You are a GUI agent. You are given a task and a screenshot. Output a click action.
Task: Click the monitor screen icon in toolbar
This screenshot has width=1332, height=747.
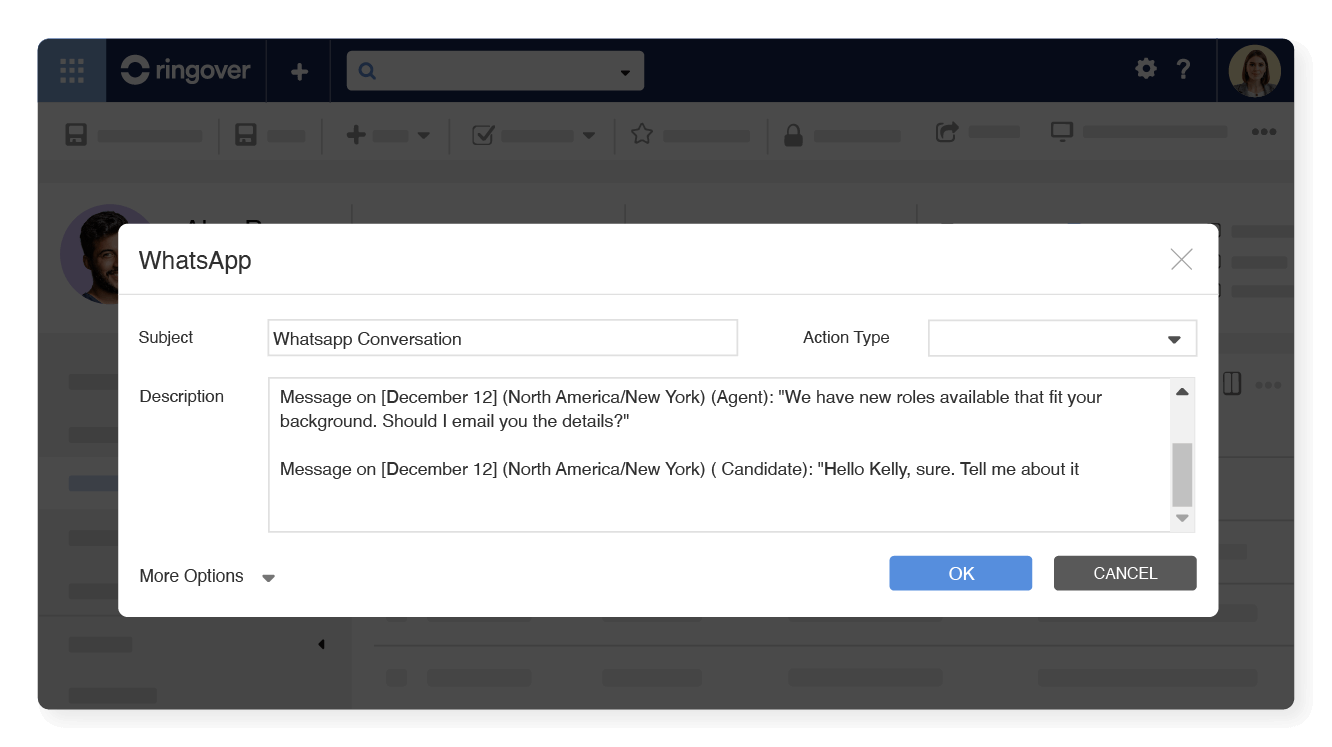pos(1061,132)
